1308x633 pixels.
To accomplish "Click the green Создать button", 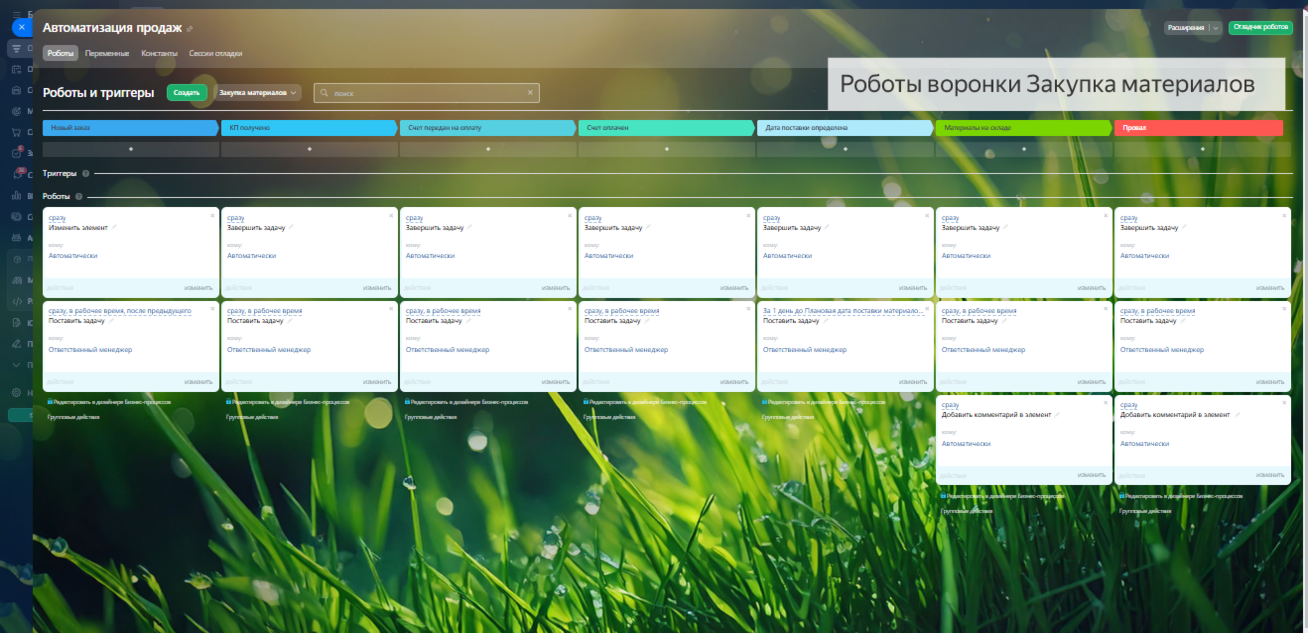I will click(x=187, y=92).
